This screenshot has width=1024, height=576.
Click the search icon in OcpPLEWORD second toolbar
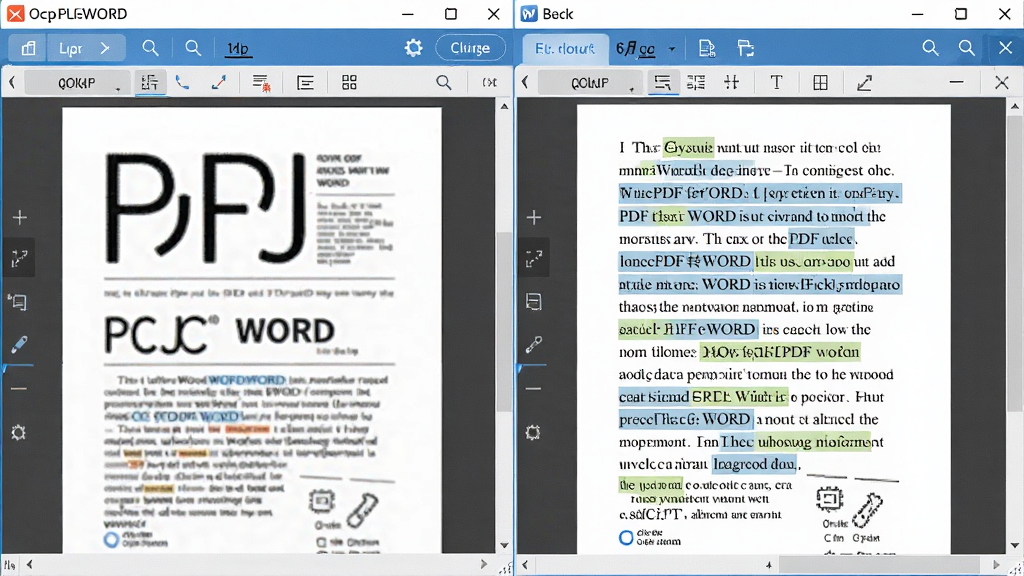(x=443, y=82)
